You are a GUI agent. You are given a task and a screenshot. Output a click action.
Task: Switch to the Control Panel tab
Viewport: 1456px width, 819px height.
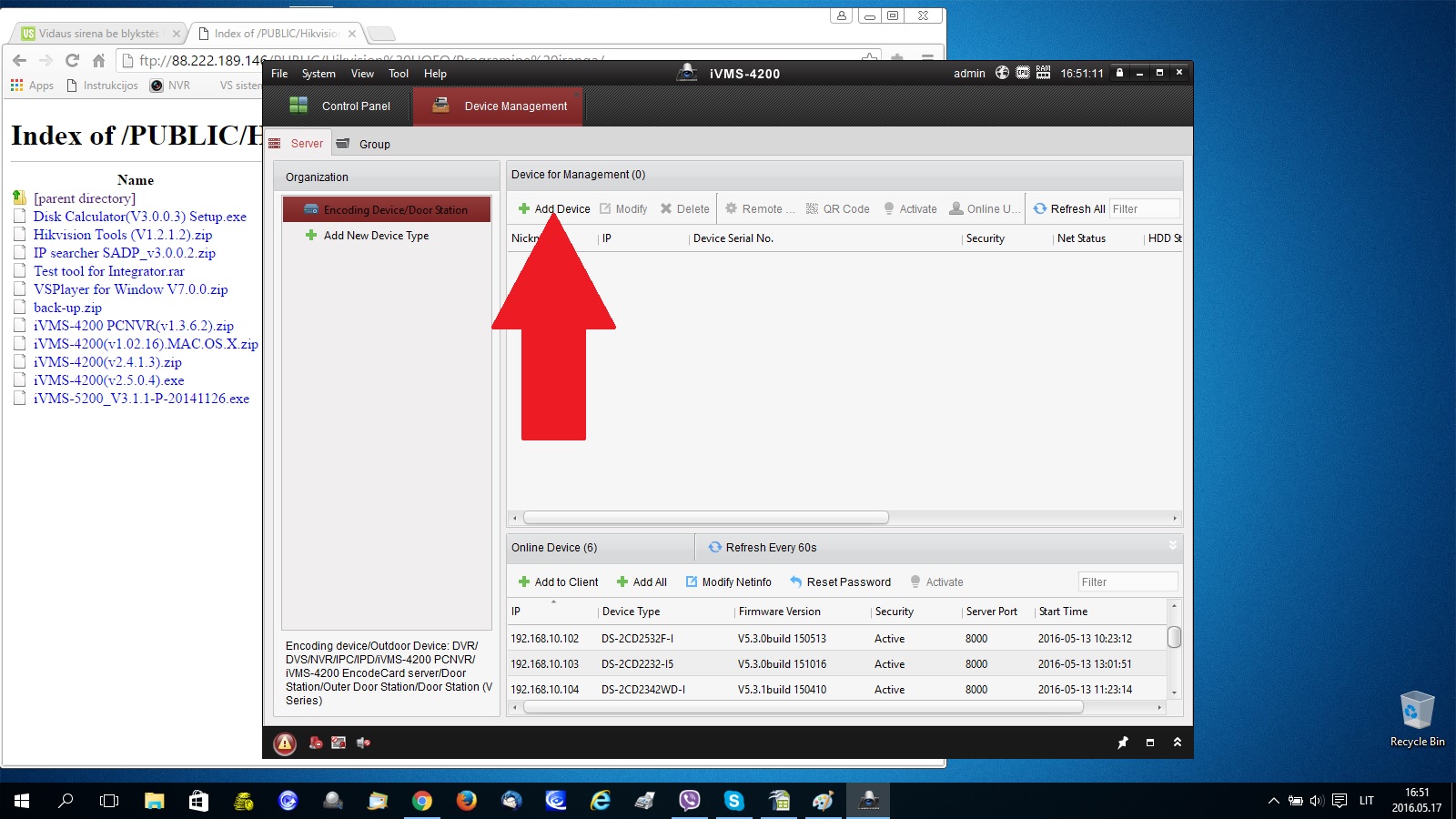click(x=339, y=106)
